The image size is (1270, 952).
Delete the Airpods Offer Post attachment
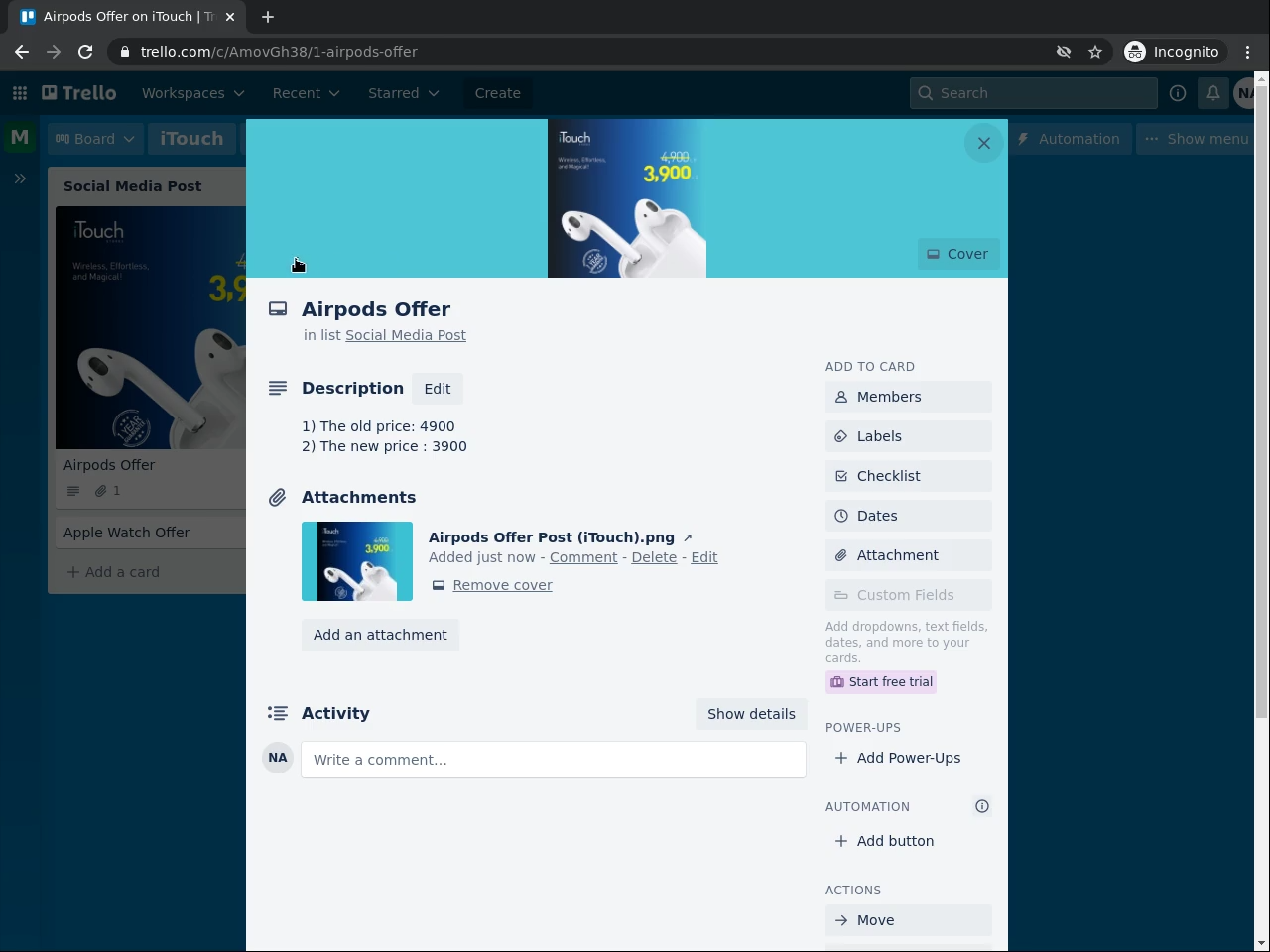[654, 557]
